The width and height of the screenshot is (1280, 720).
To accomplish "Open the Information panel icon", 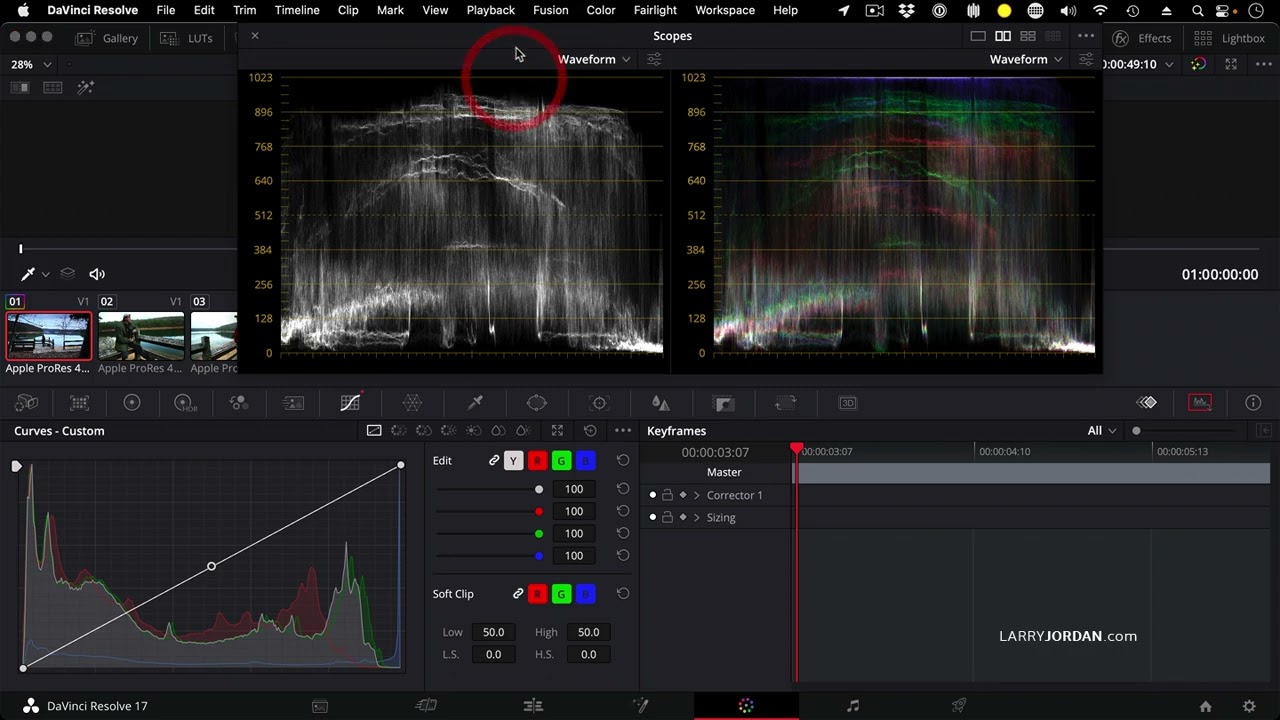I will pyautogui.click(x=1253, y=403).
